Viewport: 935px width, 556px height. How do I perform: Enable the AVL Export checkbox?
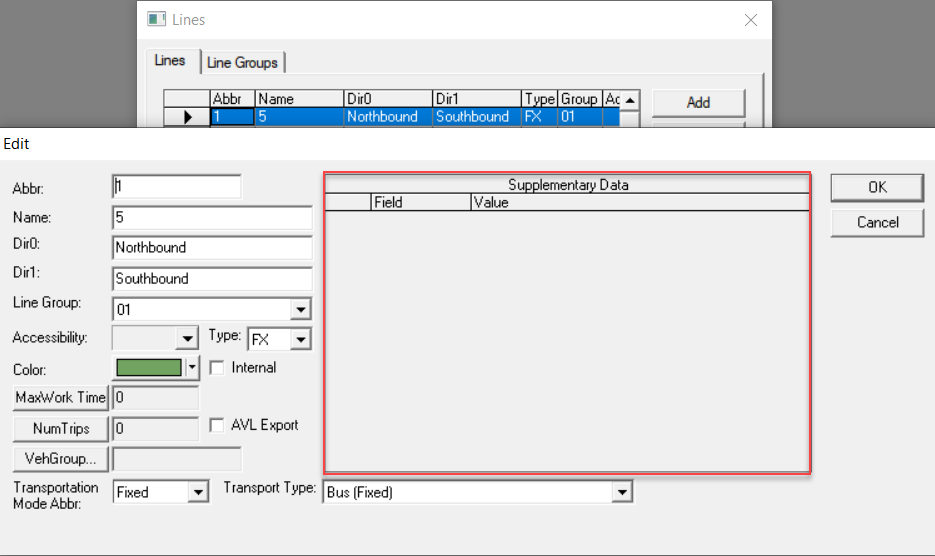(x=216, y=425)
